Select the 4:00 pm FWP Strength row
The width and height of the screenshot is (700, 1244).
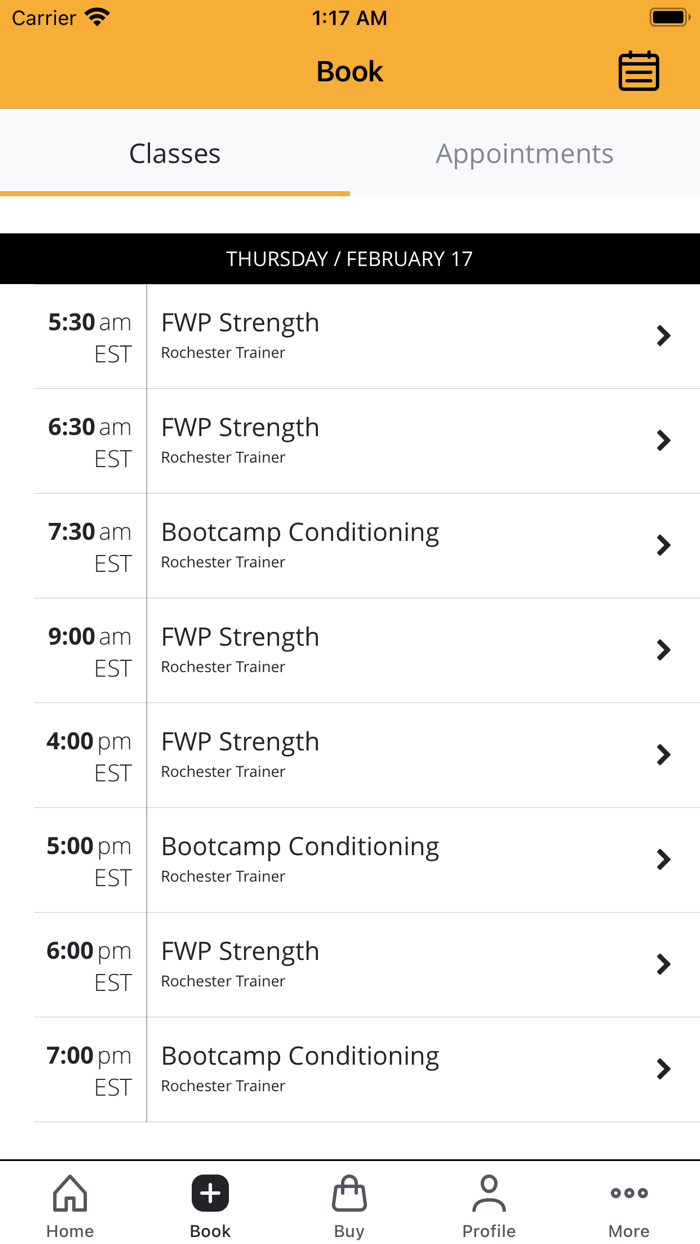click(x=350, y=754)
